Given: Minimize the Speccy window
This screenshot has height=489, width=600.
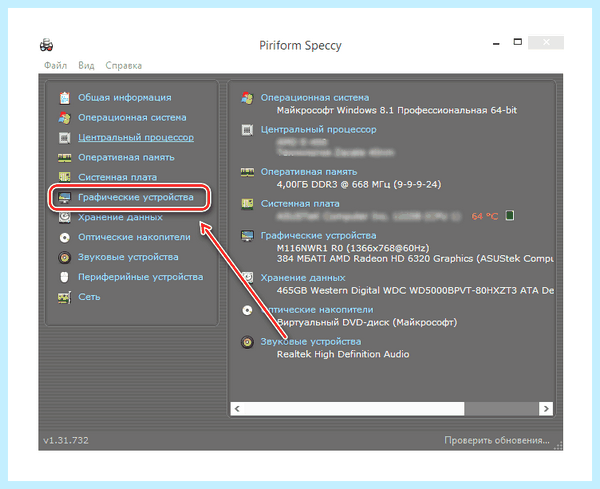Looking at the screenshot, I should 496,44.
